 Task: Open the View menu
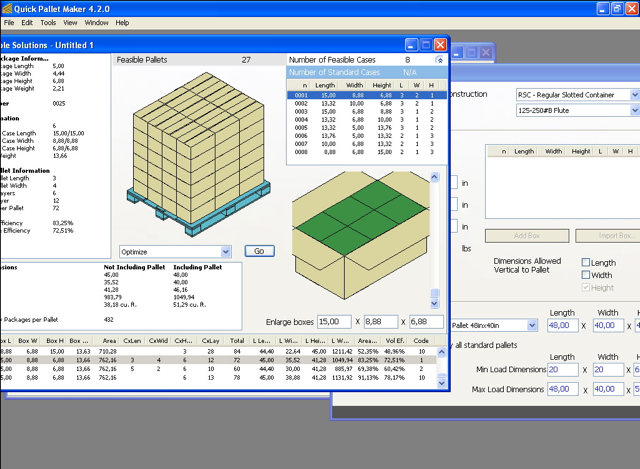tap(70, 23)
